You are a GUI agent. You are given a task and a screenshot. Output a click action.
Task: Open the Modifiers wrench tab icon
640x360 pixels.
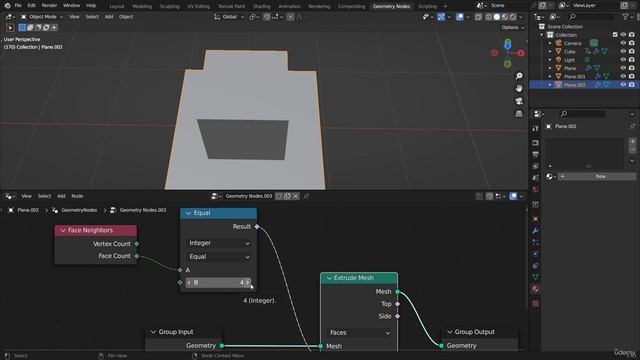pos(536,231)
